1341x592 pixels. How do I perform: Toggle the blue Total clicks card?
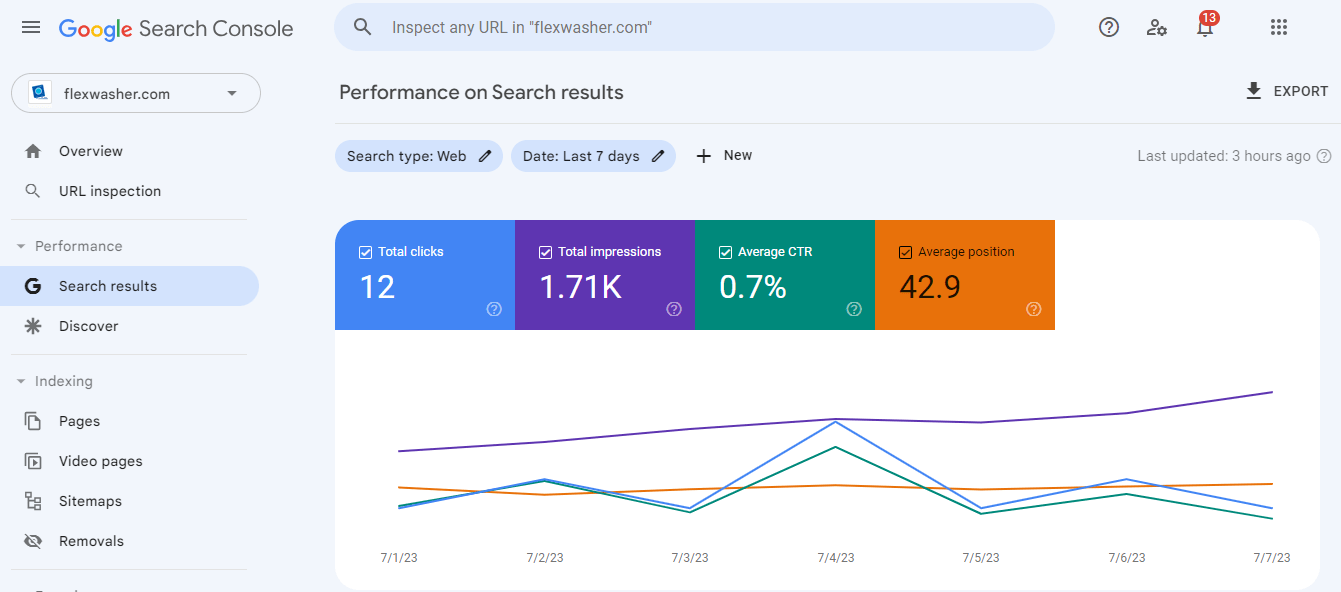[x=425, y=275]
